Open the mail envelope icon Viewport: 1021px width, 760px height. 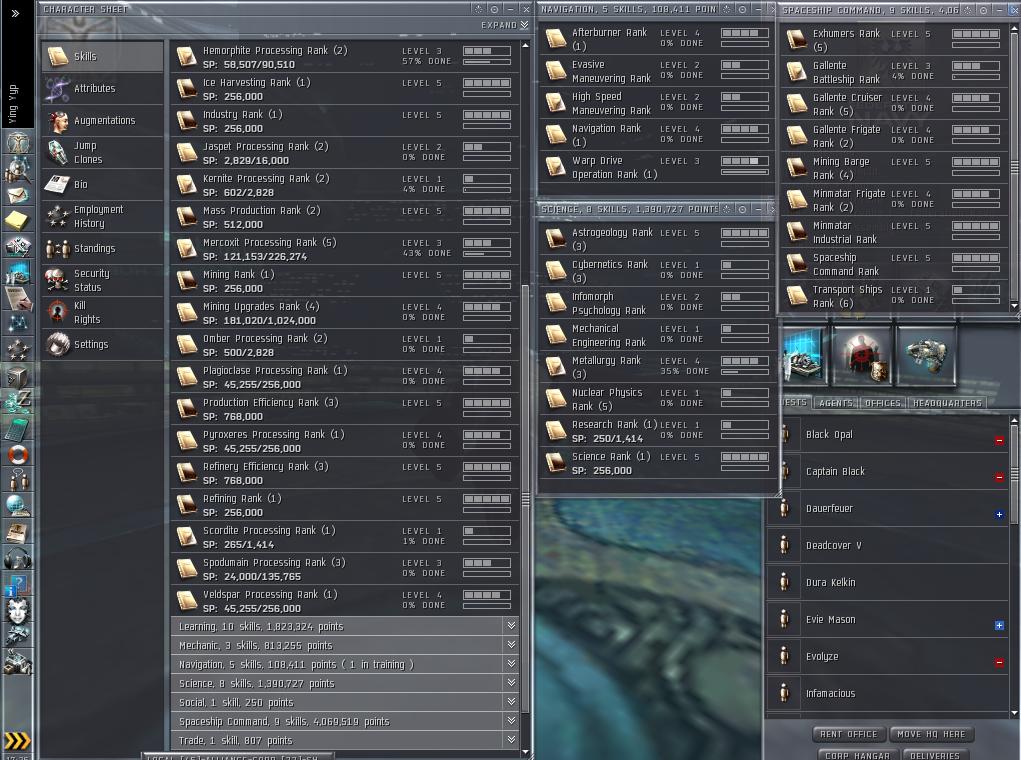click(x=18, y=195)
